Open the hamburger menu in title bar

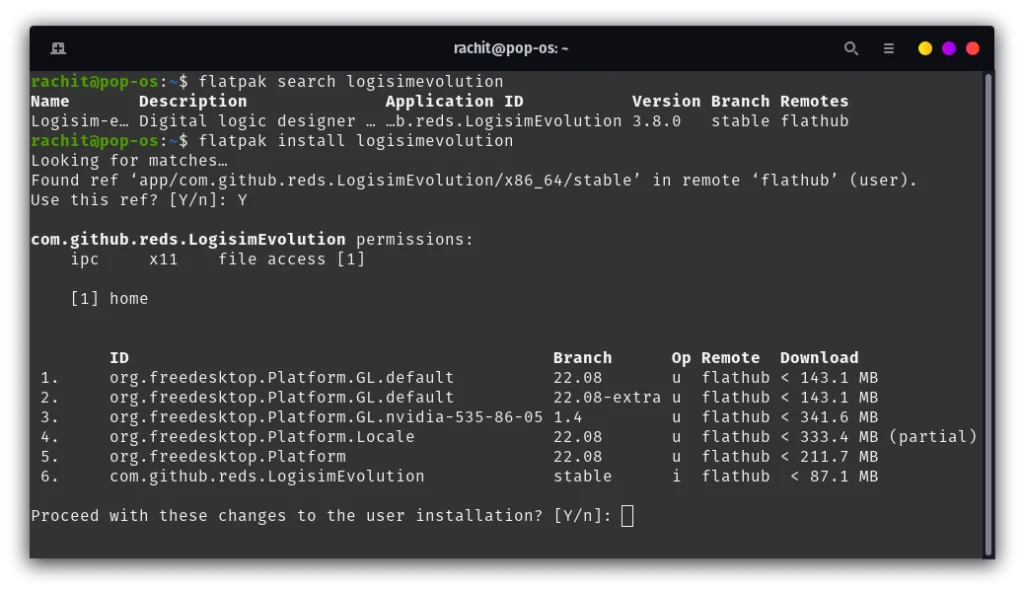(x=888, y=48)
